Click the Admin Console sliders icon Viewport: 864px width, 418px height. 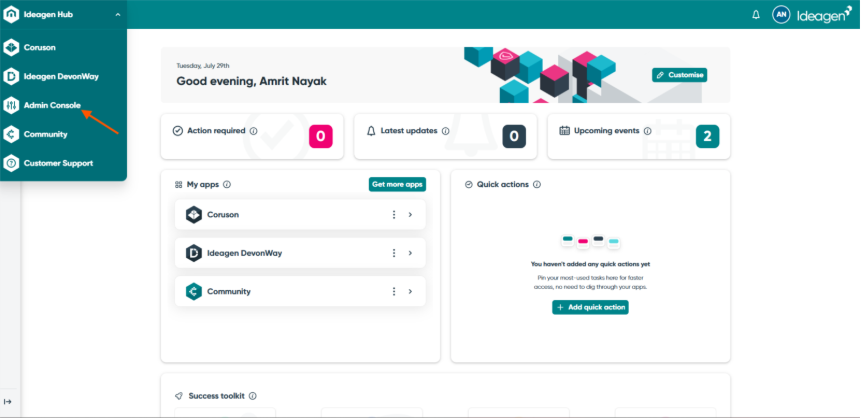tap(11, 106)
